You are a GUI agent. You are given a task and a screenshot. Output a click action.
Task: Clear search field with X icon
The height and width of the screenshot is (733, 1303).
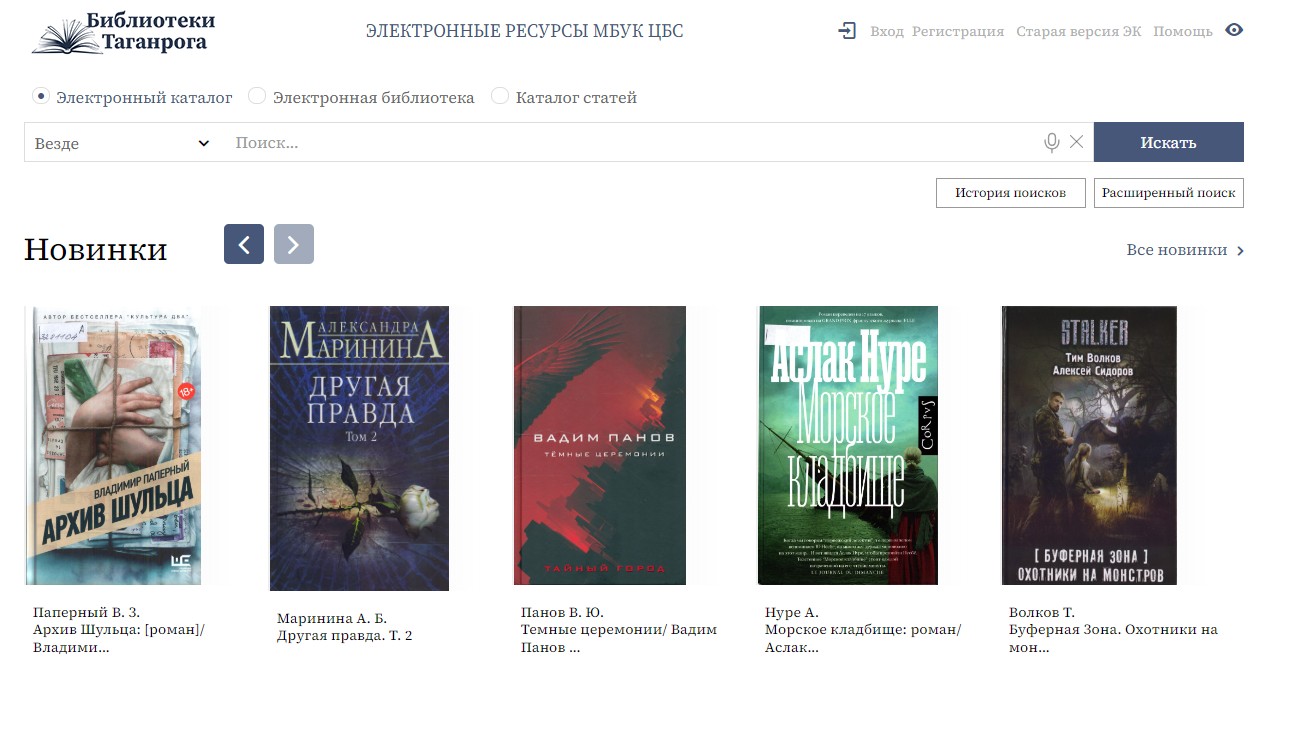tap(1076, 142)
